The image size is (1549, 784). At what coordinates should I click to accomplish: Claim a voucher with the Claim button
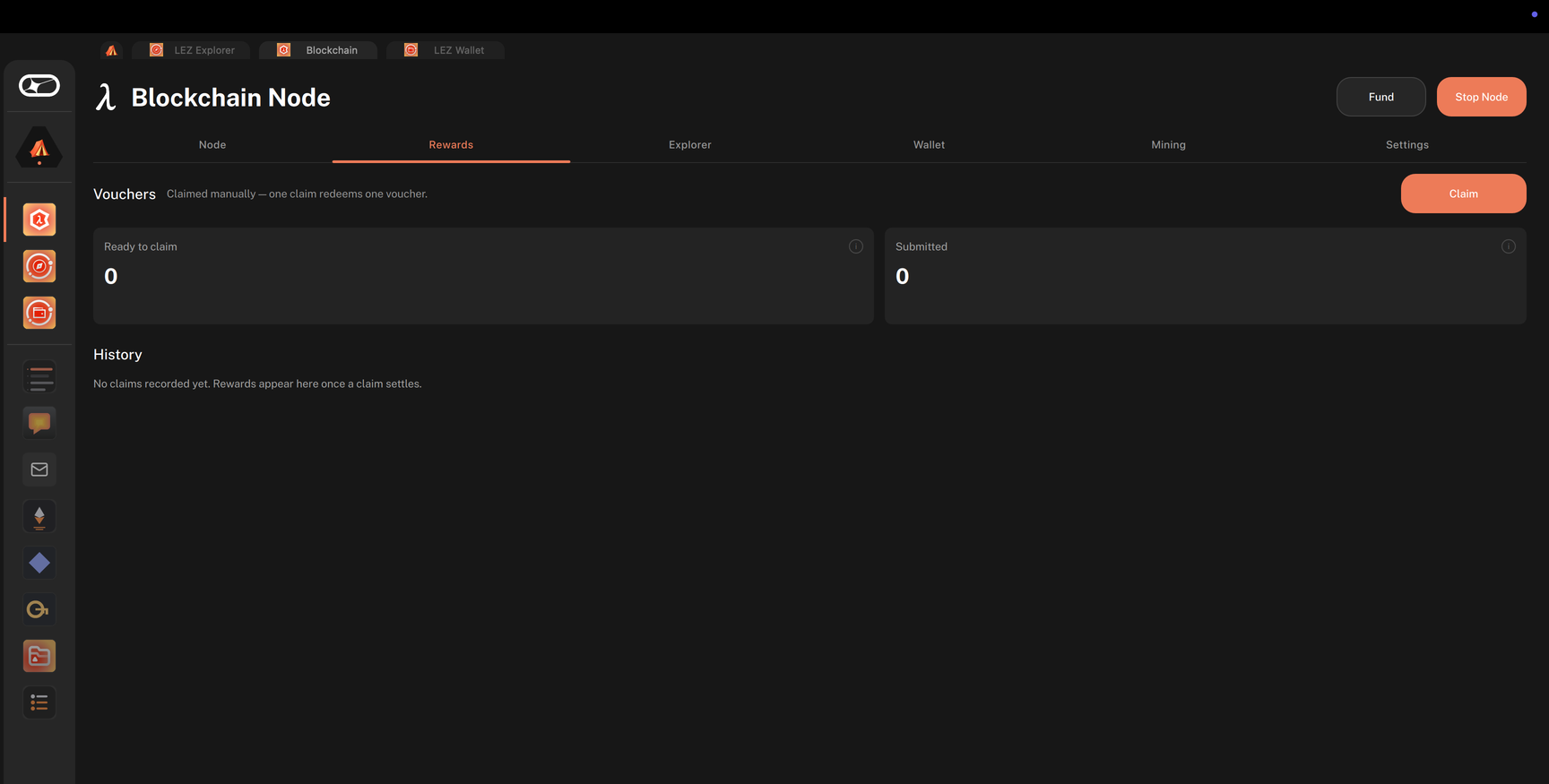point(1464,194)
